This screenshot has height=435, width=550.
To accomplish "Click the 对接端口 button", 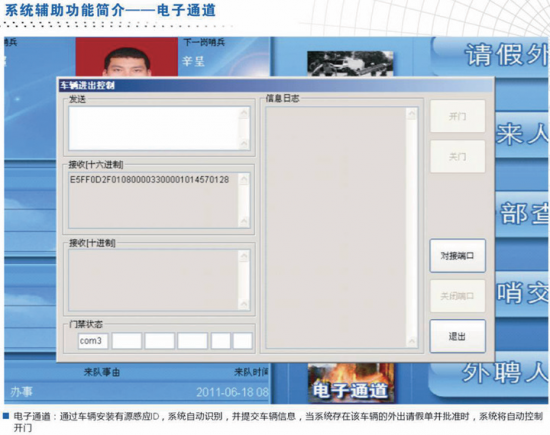I will click(x=458, y=256).
